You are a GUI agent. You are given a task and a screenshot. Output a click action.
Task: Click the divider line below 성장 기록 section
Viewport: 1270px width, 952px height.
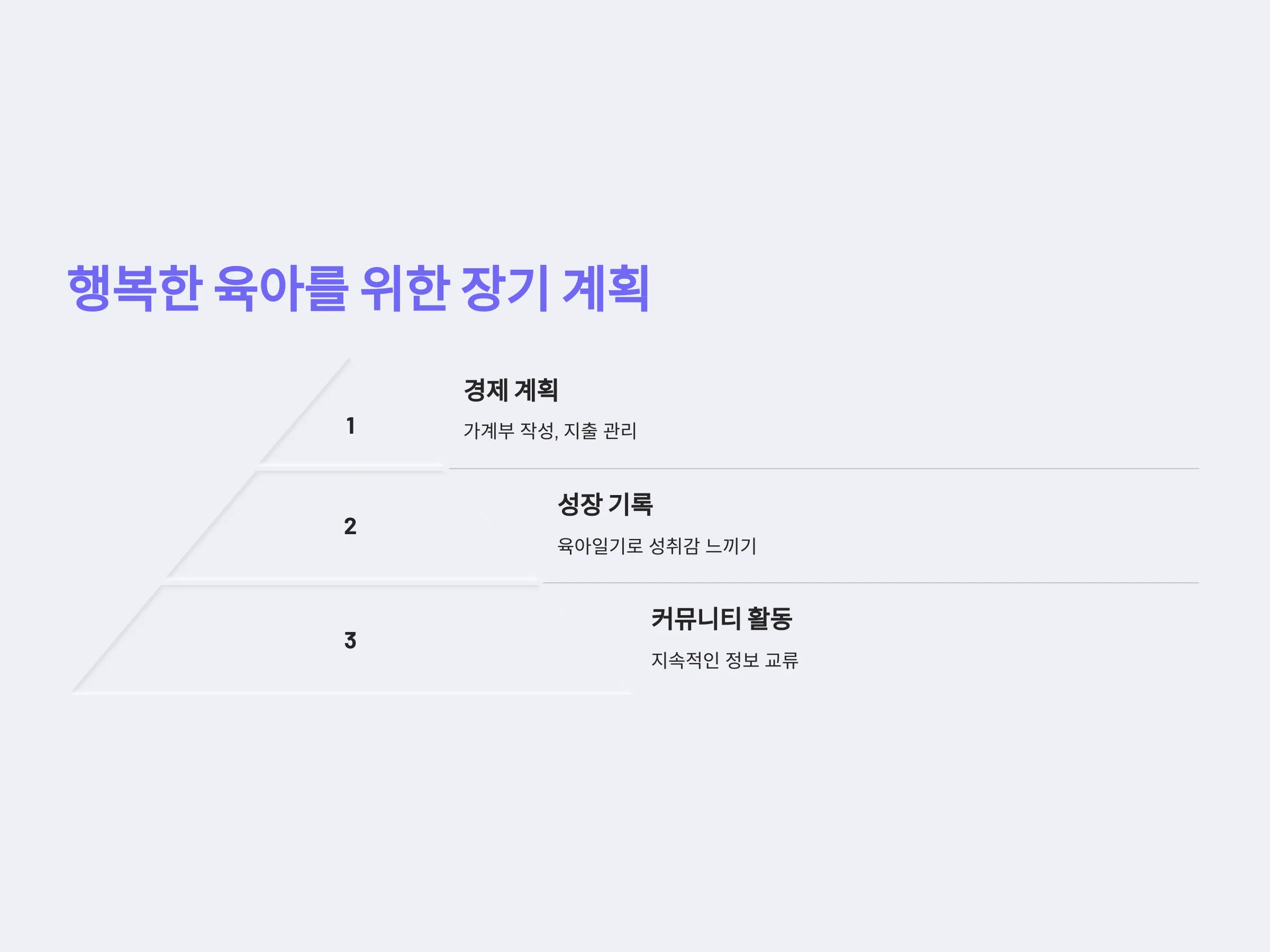[870, 582]
